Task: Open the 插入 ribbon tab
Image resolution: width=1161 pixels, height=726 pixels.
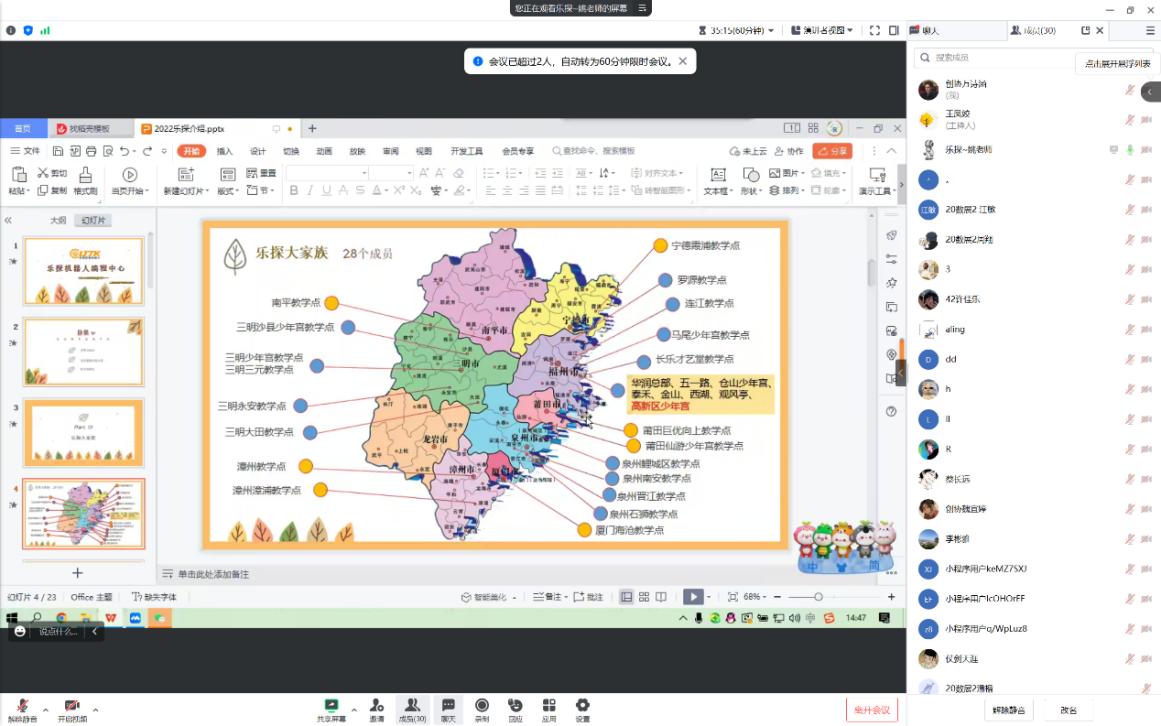Action: pyautogui.click(x=225, y=151)
